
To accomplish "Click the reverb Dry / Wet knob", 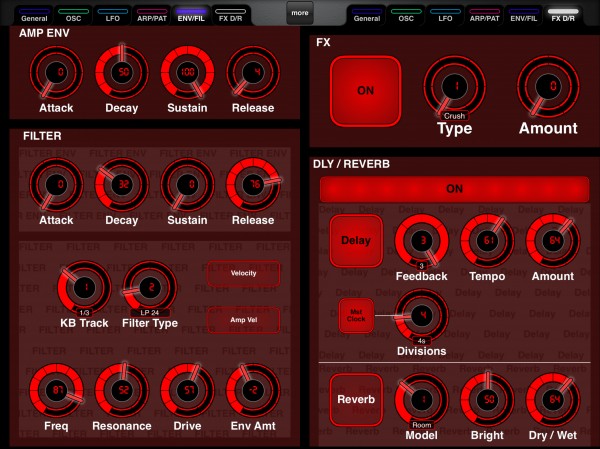I will 553,400.
